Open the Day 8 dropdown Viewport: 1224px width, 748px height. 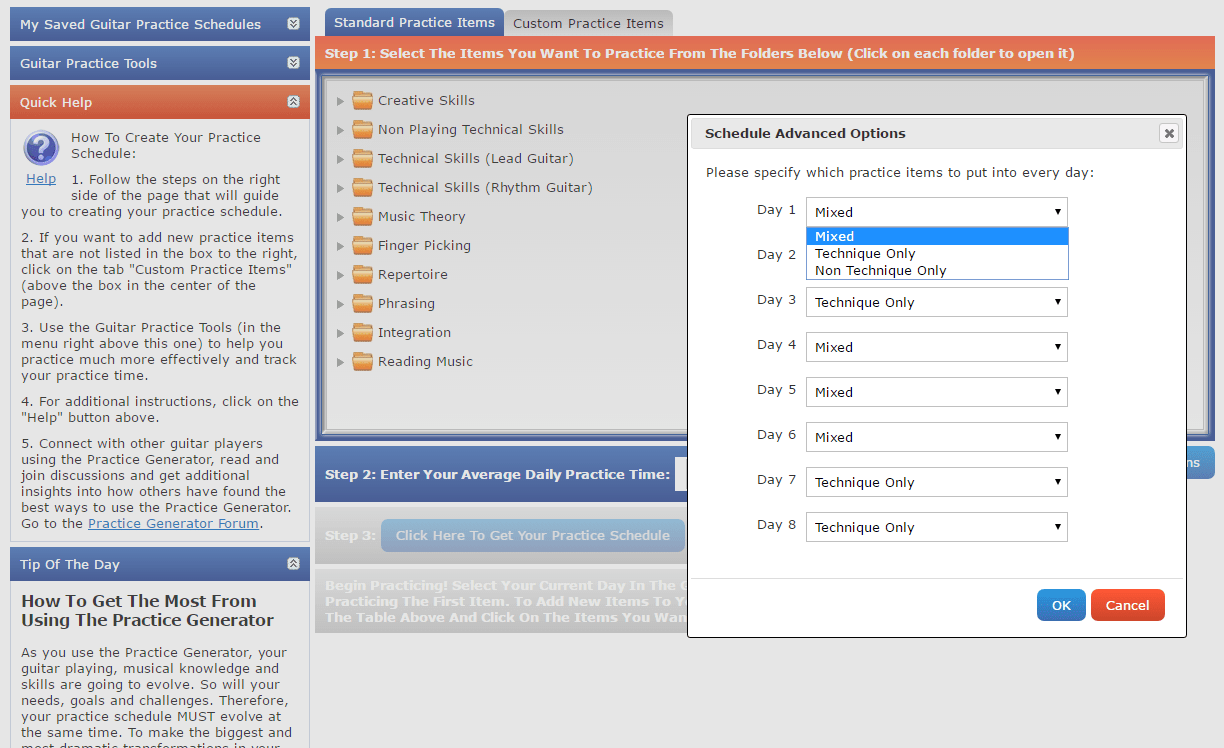click(937, 527)
